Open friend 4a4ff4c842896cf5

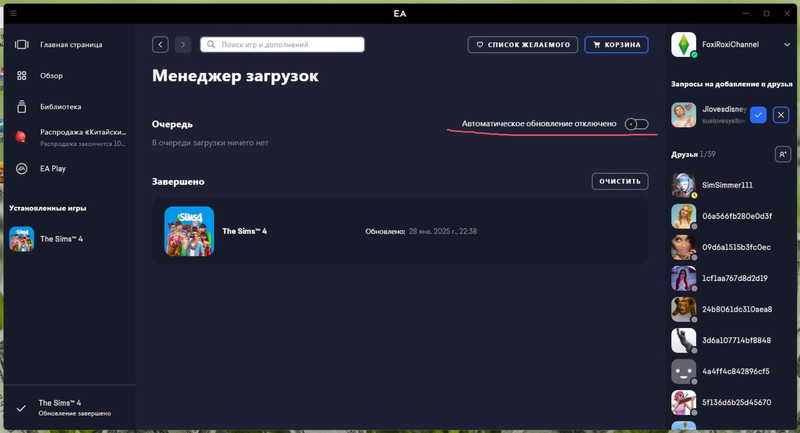coord(736,371)
